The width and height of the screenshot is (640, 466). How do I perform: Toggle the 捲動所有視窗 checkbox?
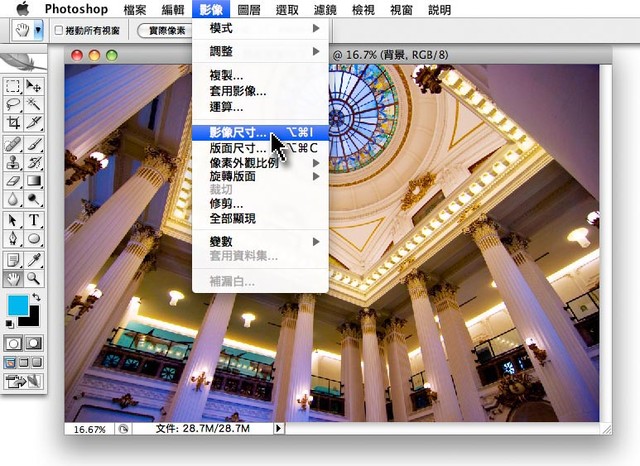58,31
